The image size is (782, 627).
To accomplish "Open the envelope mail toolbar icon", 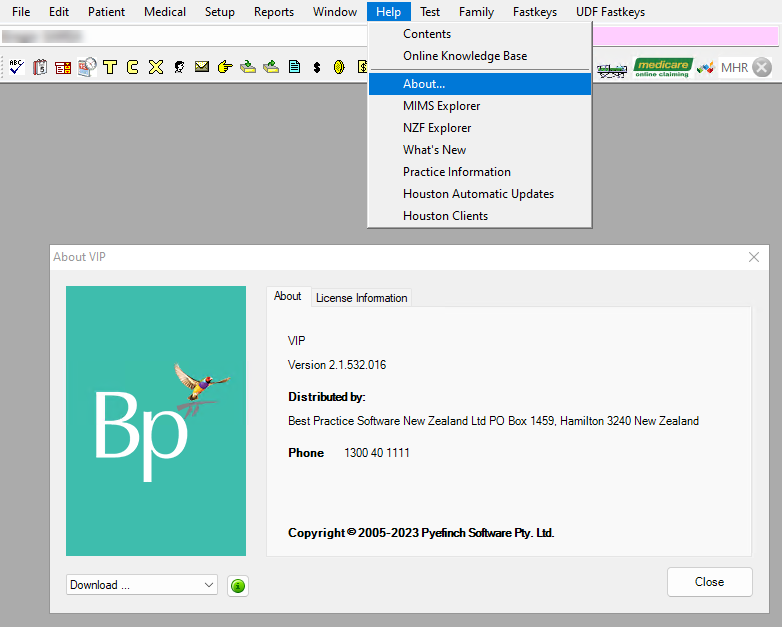I will pos(202,66).
